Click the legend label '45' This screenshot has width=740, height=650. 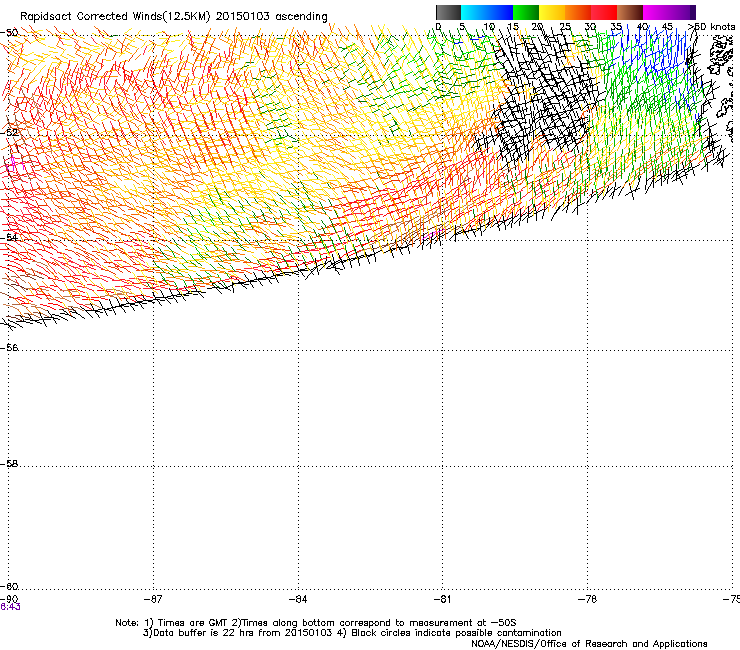[667, 27]
